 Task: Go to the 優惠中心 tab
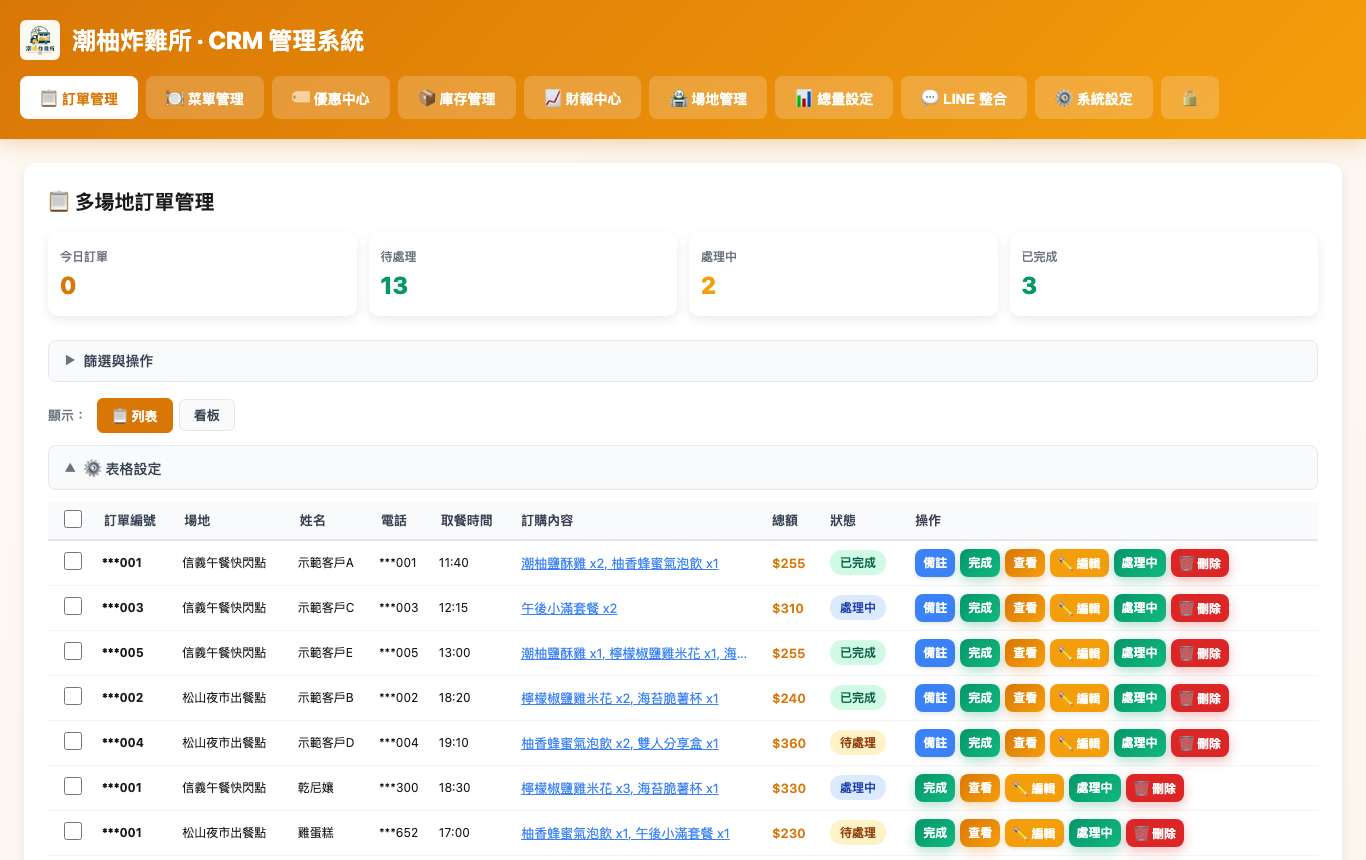(331, 98)
